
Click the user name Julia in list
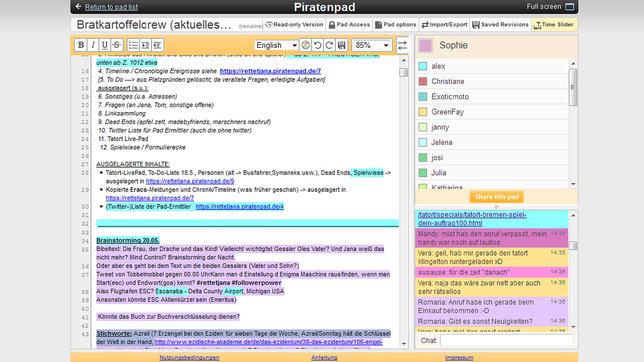[439, 173]
